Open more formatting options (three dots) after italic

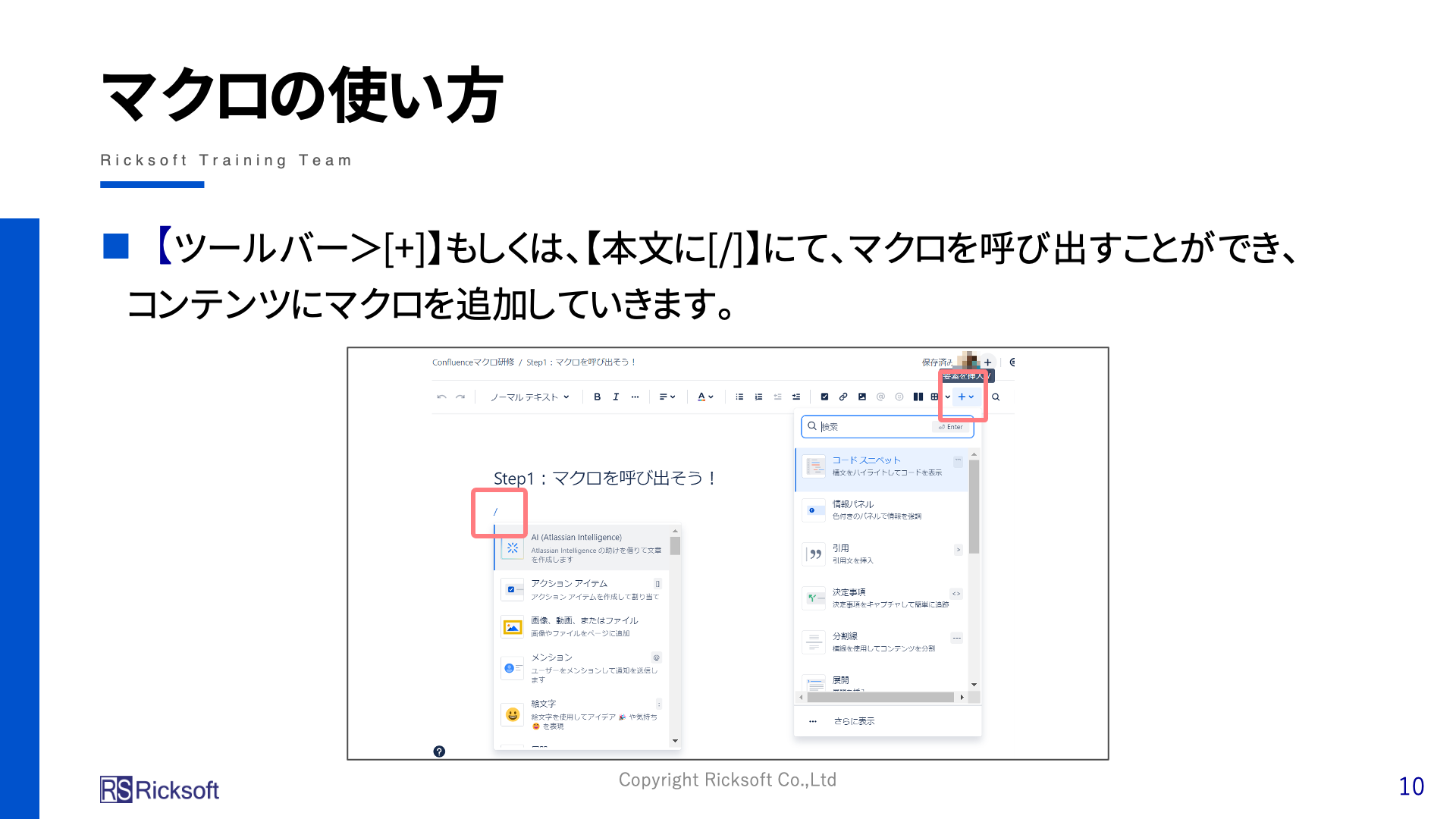(x=635, y=397)
